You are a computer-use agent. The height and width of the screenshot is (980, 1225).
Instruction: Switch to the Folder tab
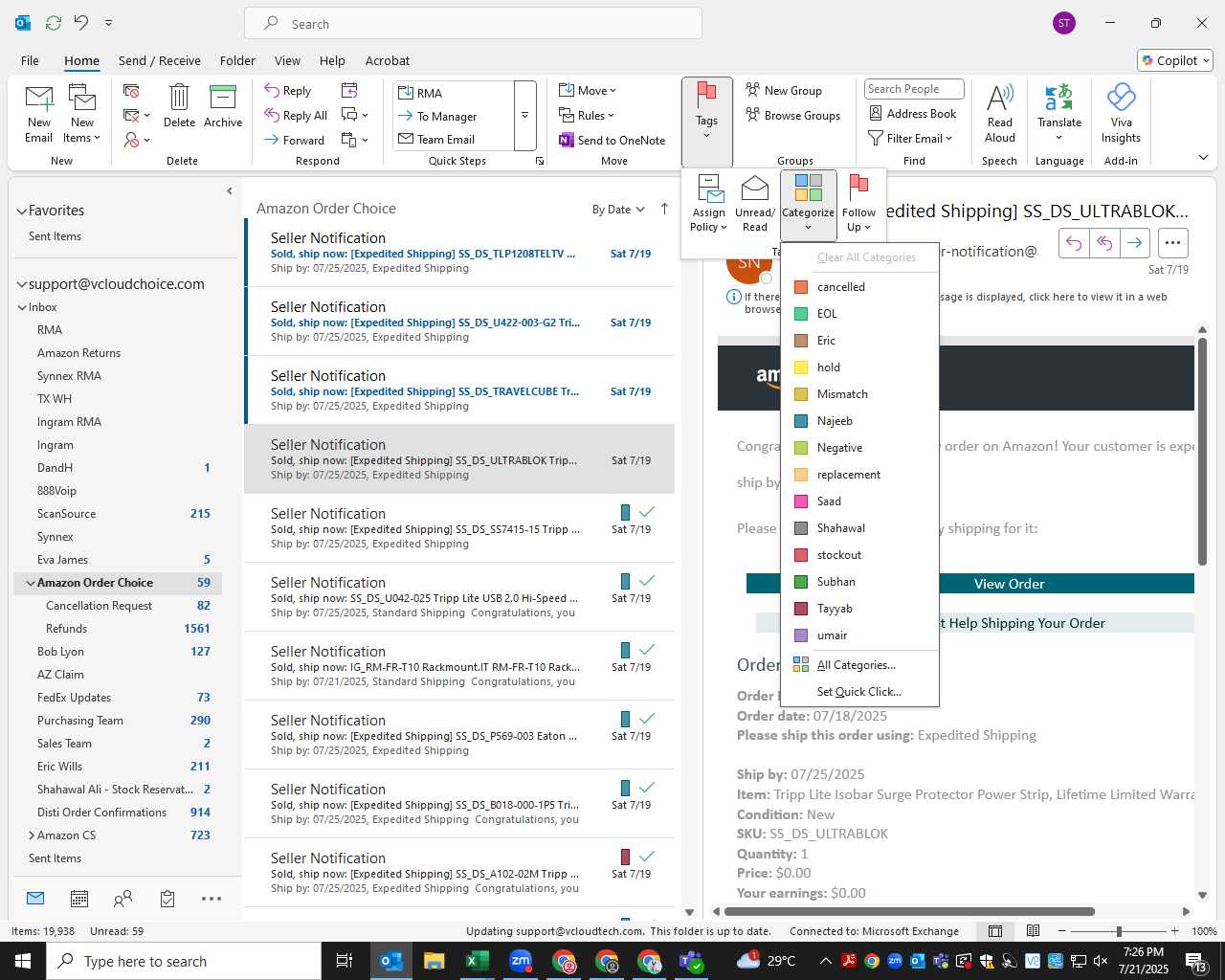coord(237,60)
